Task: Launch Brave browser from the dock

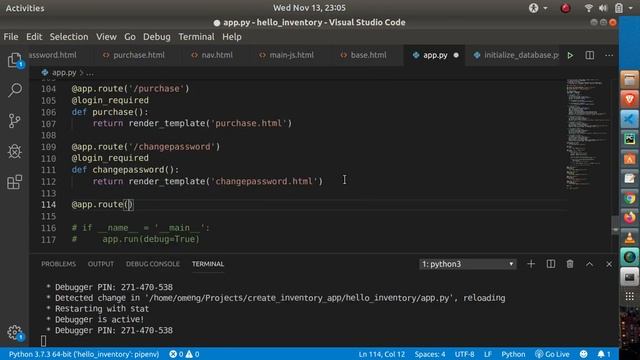Action: pyautogui.click(x=629, y=99)
